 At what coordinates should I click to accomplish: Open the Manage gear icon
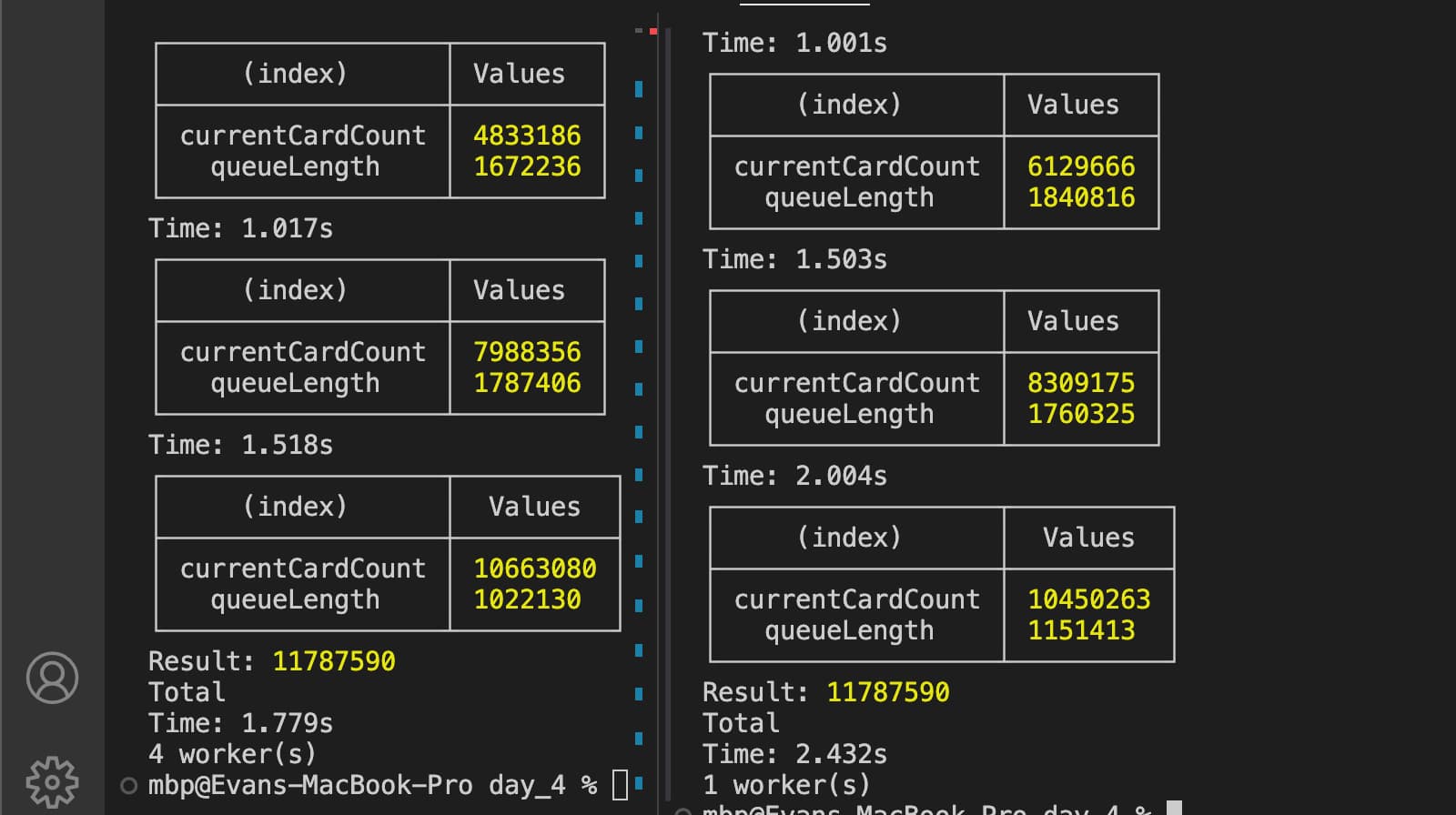click(x=52, y=781)
